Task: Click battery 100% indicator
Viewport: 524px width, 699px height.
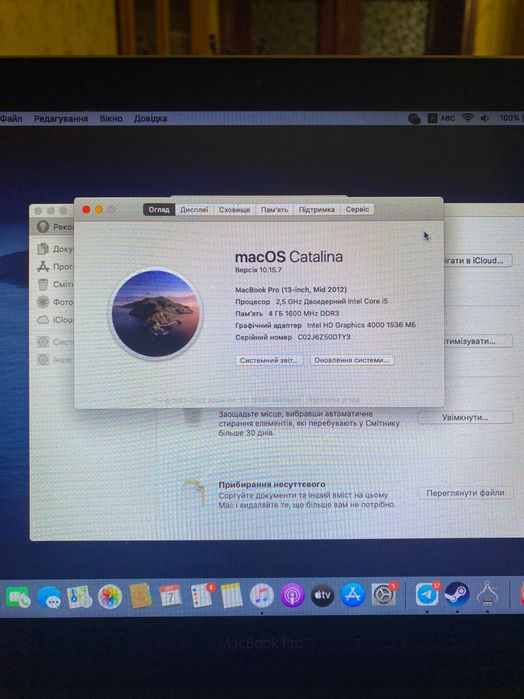Action: [x=509, y=118]
